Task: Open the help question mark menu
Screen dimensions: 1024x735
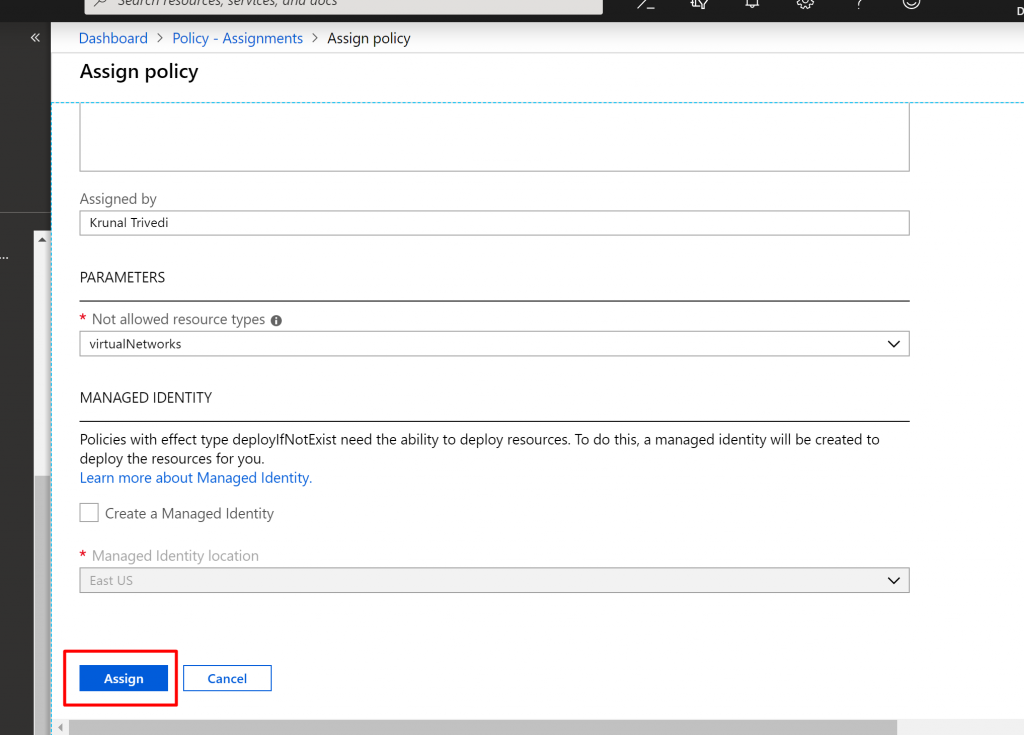Action: pyautogui.click(x=858, y=4)
